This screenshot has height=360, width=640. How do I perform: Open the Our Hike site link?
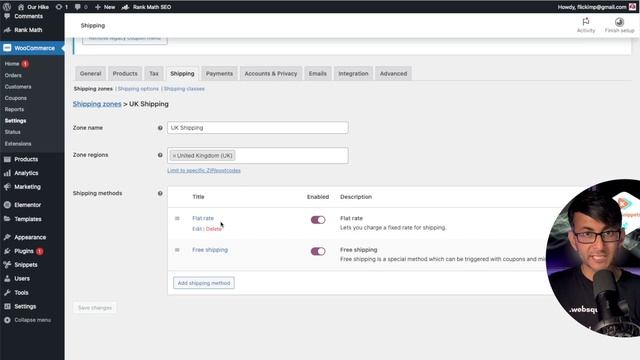point(33,7)
